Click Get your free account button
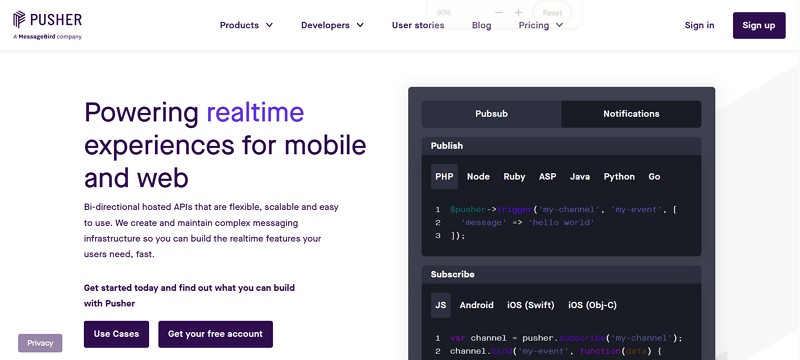This screenshot has width=800, height=360. [x=215, y=334]
